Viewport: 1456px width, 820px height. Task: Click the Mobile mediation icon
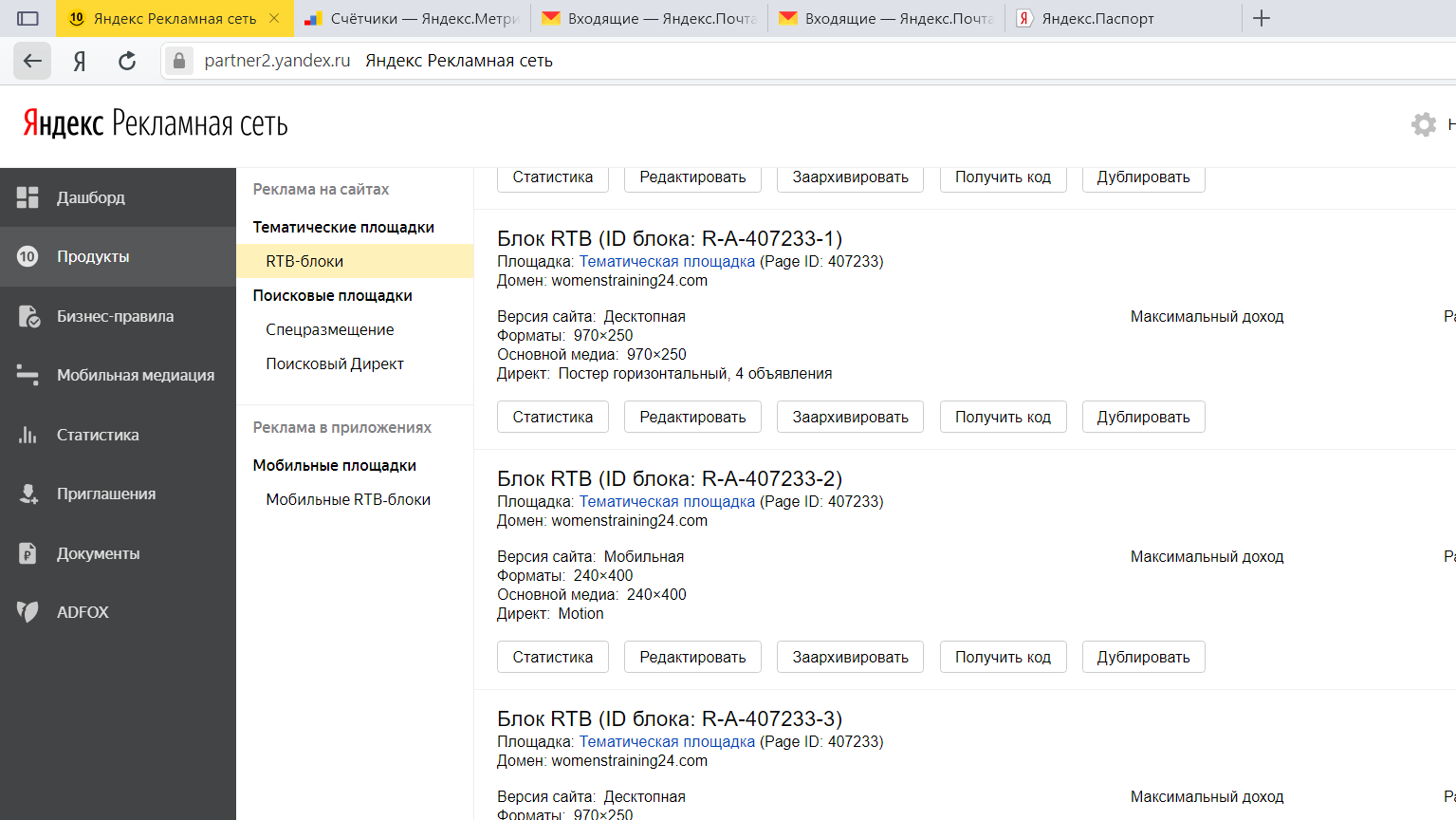[28, 376]
